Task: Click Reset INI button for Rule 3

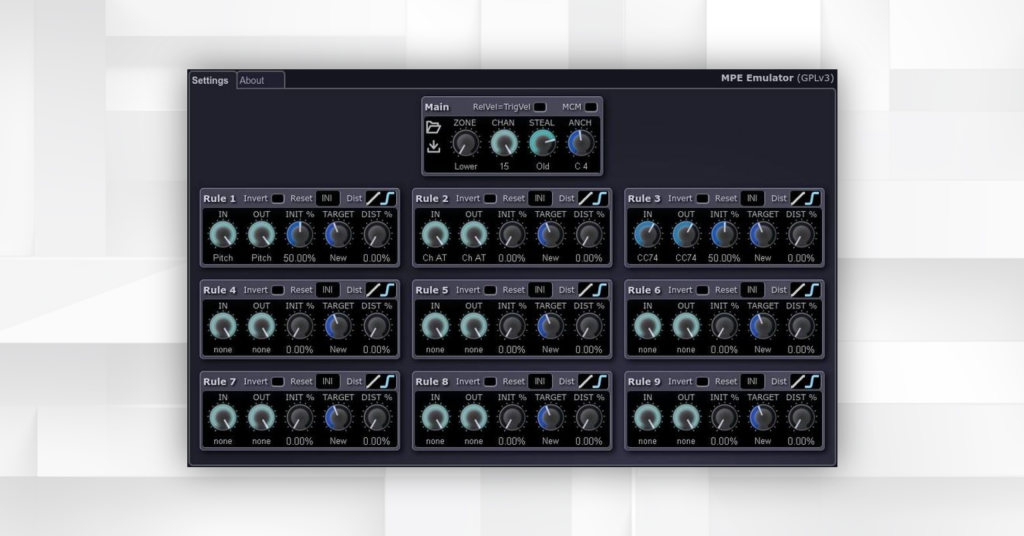Action: [x=752, y=198]
